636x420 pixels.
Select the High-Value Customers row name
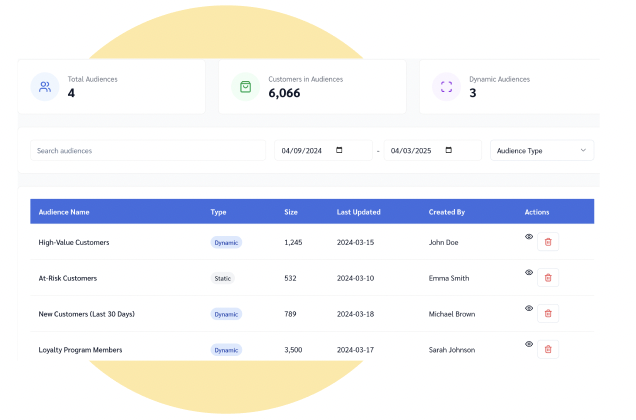74,242
